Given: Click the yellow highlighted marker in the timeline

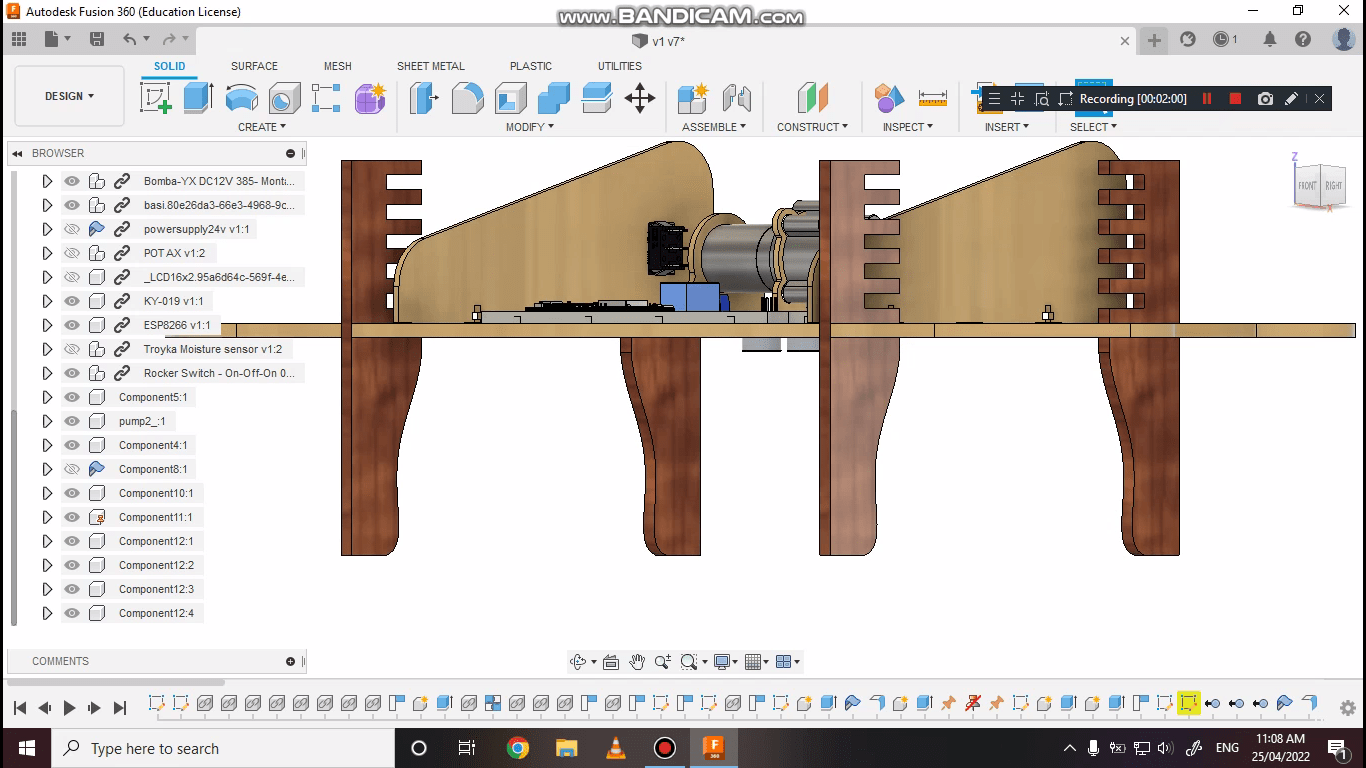Looking at the screenshot, I should pos(1189,703).
